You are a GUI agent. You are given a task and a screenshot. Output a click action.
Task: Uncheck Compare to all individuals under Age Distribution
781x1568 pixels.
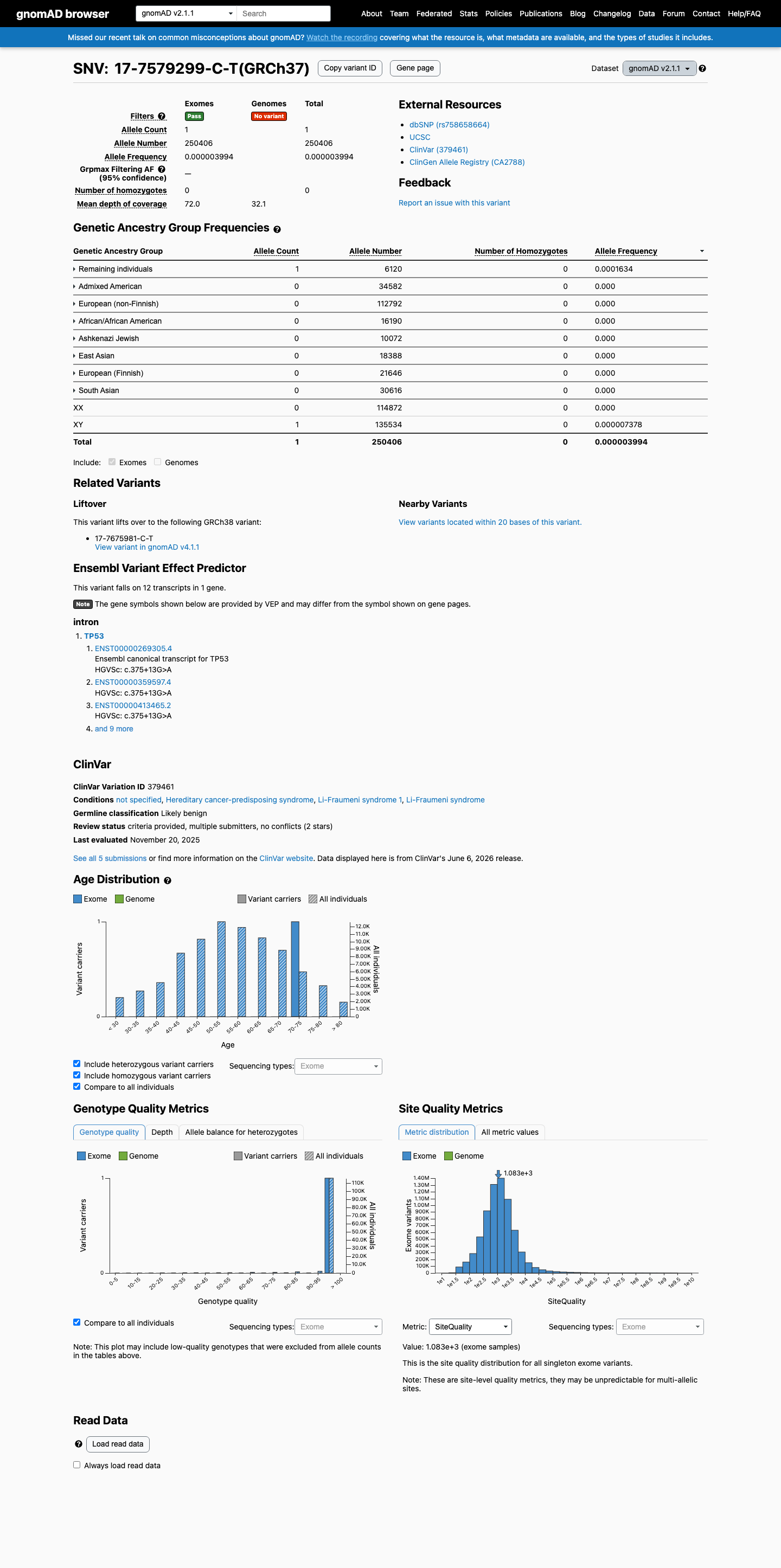point(76,1087)
